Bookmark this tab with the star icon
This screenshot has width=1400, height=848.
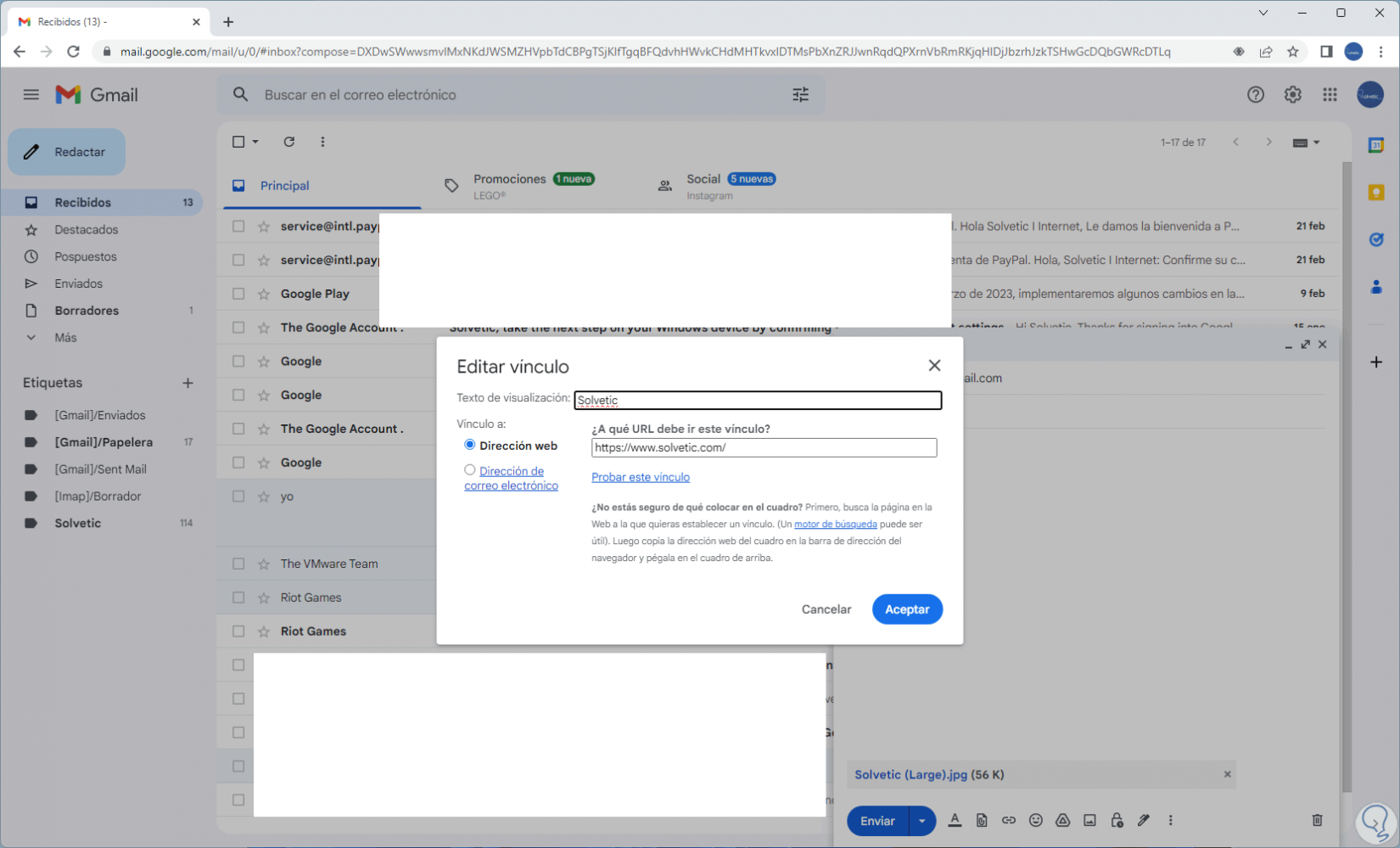pyautogui.click(x=1292, y=52)
